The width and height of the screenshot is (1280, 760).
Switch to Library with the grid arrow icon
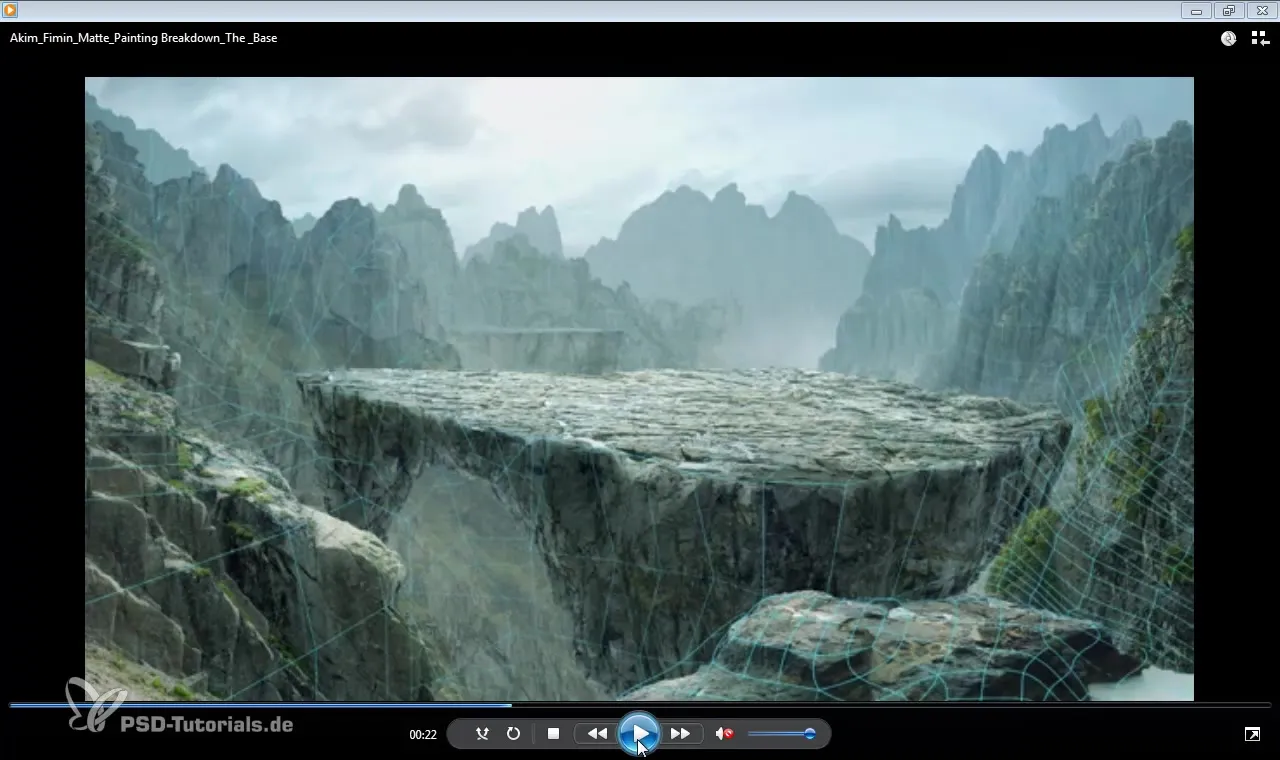point(1260,39)
